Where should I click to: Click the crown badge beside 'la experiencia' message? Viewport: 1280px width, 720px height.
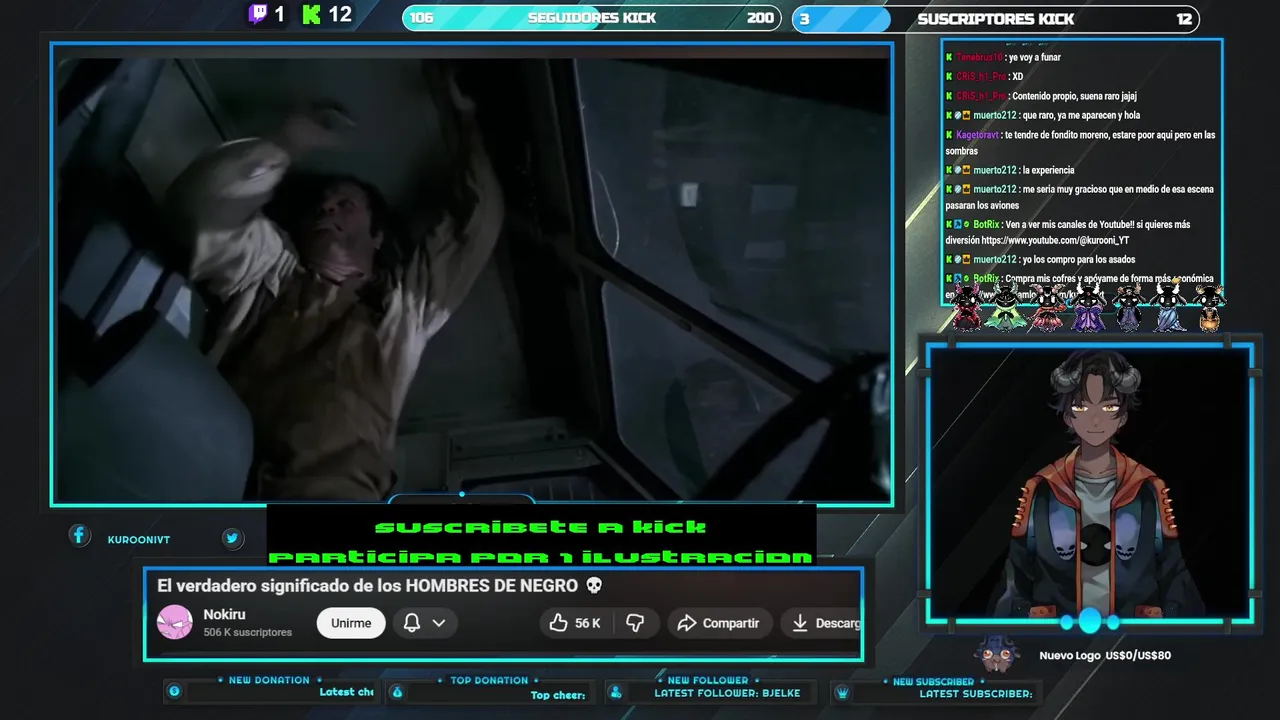click(x=967, y=170)
